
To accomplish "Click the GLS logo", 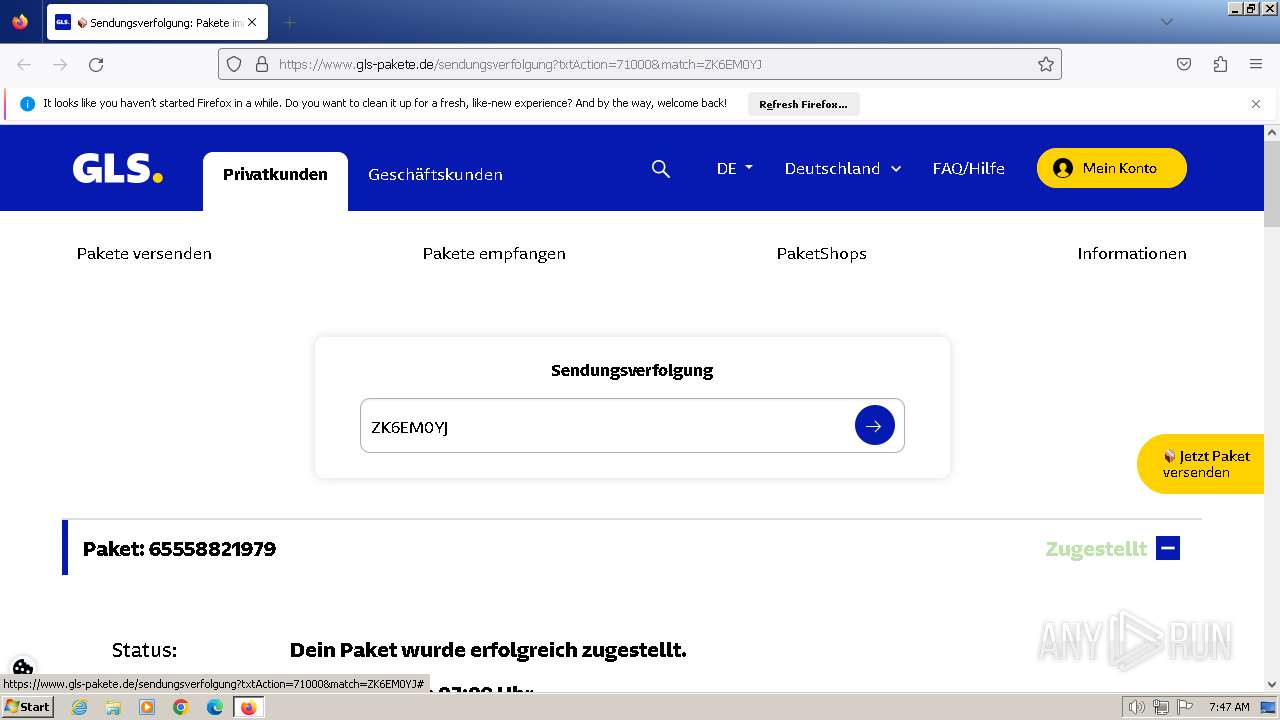I will coord(117,168).
